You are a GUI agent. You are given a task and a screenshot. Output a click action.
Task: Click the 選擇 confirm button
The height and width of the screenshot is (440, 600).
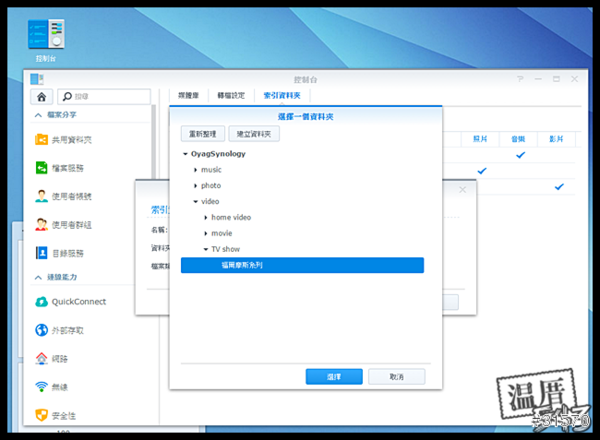(334, 376)
